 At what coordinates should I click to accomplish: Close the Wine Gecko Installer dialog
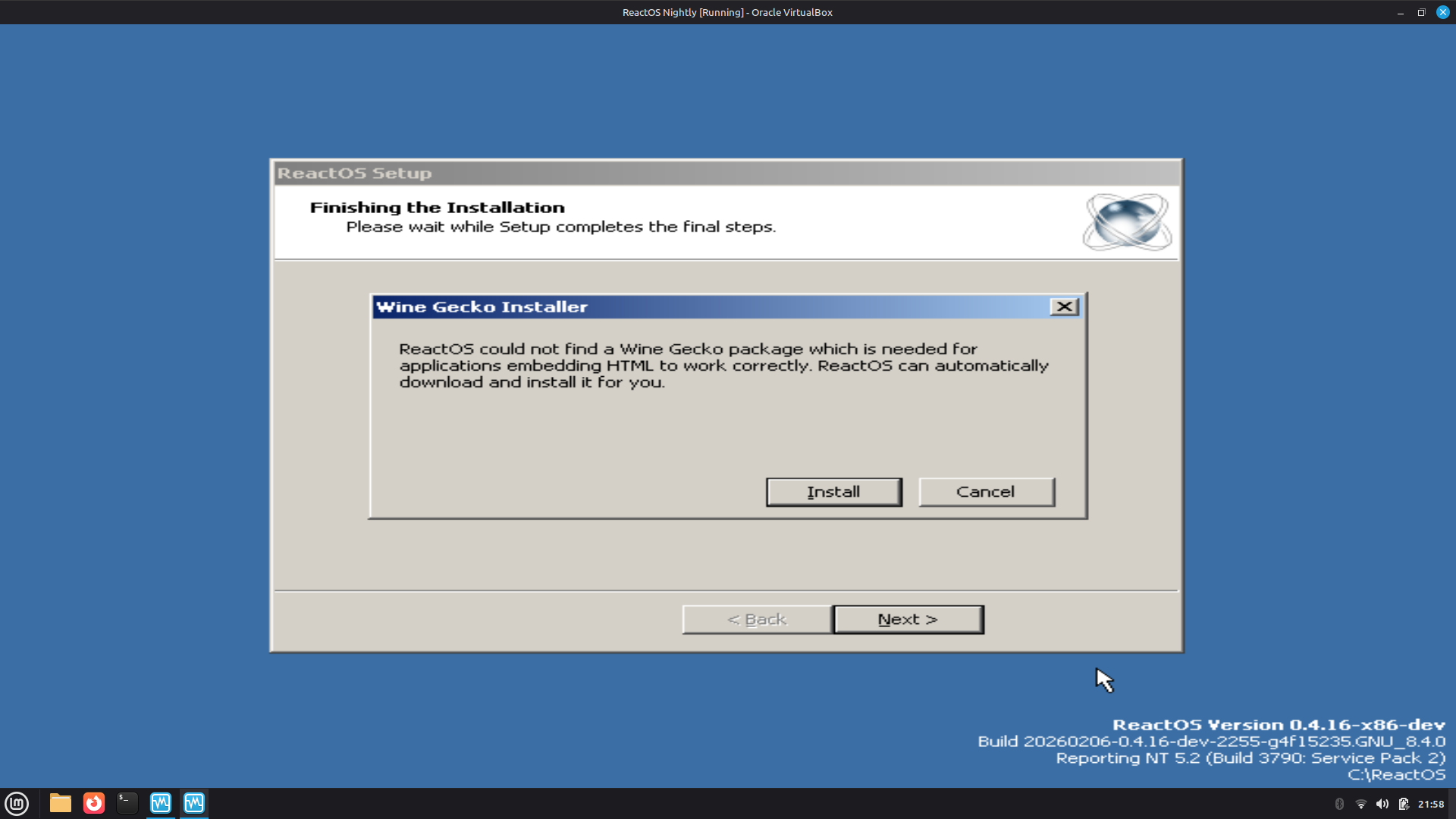pos(1064,306)
